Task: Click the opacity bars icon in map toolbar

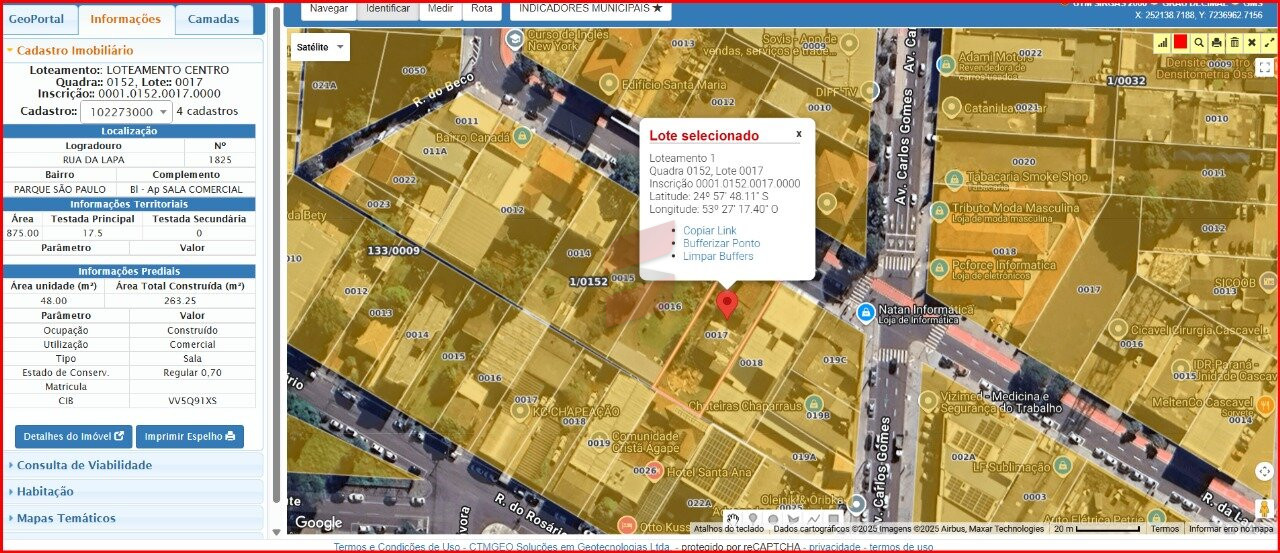Action: [x=1162, y=43]
